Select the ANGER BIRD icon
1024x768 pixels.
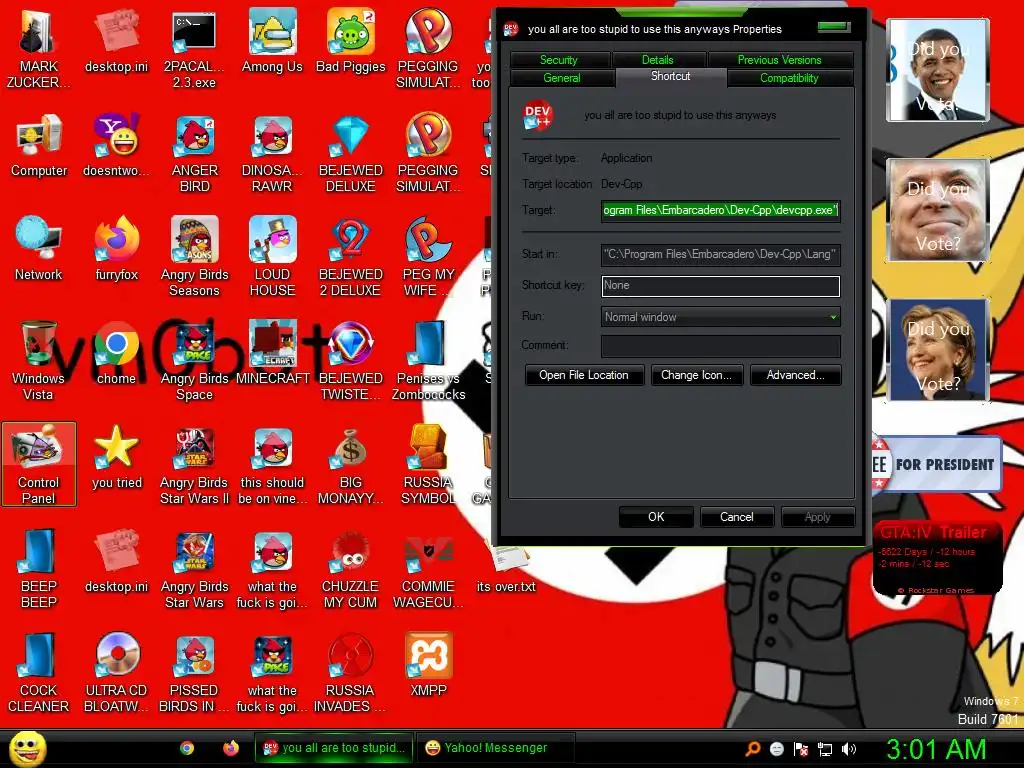click(x=195, y=153)
